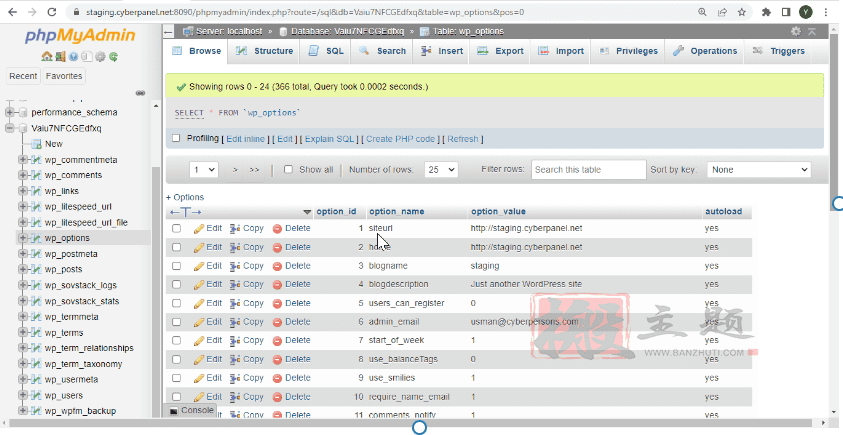Image resolution: width=843 pixels, height=435 pixels.
Task: Check the blogname row checkbox
Action: [x=176, y=266]
